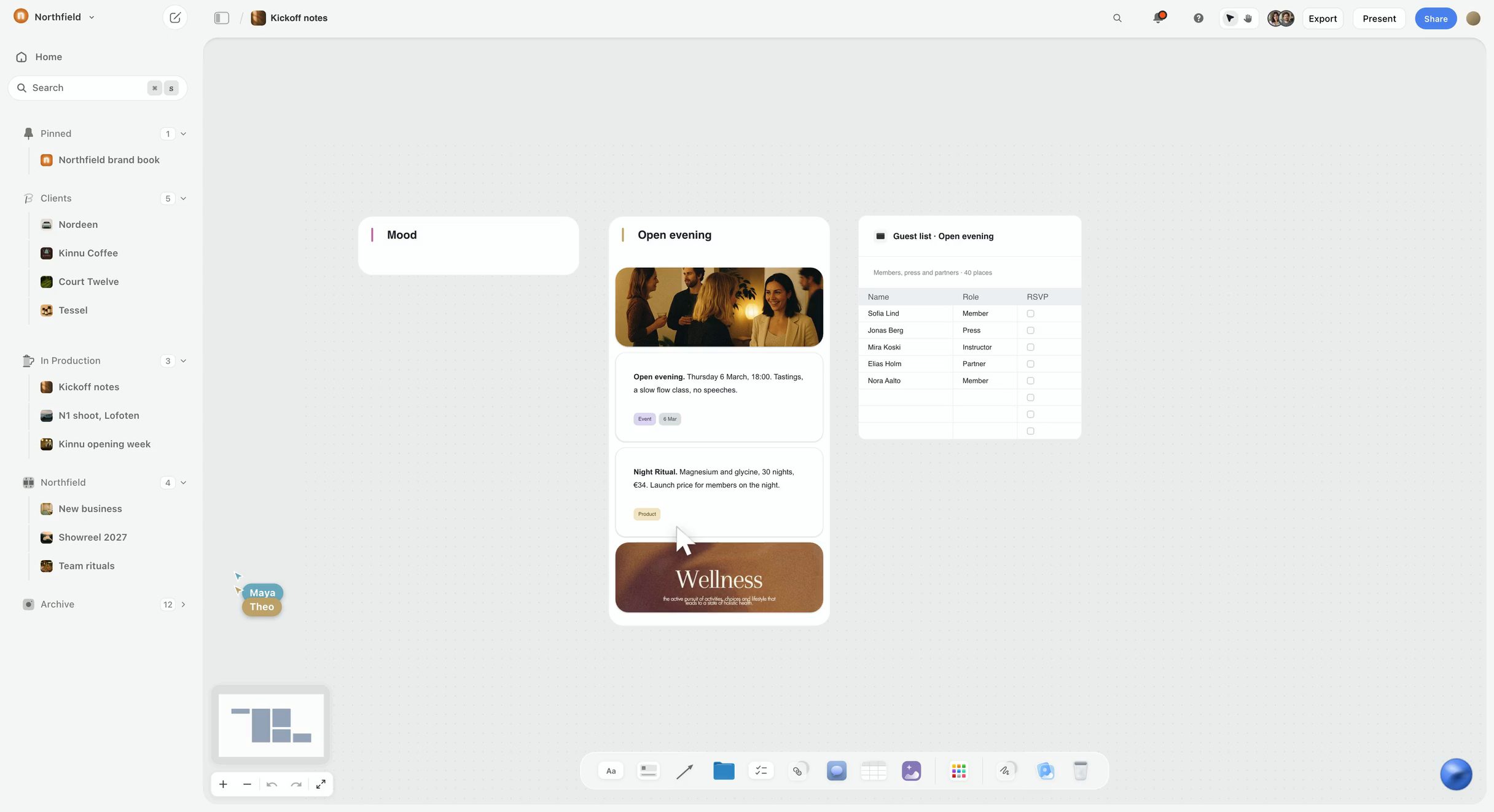Image resolution: width=1494 pixels, height=812 pixels.
Task: Go to Home in sidebar
Action: point(39,57)
